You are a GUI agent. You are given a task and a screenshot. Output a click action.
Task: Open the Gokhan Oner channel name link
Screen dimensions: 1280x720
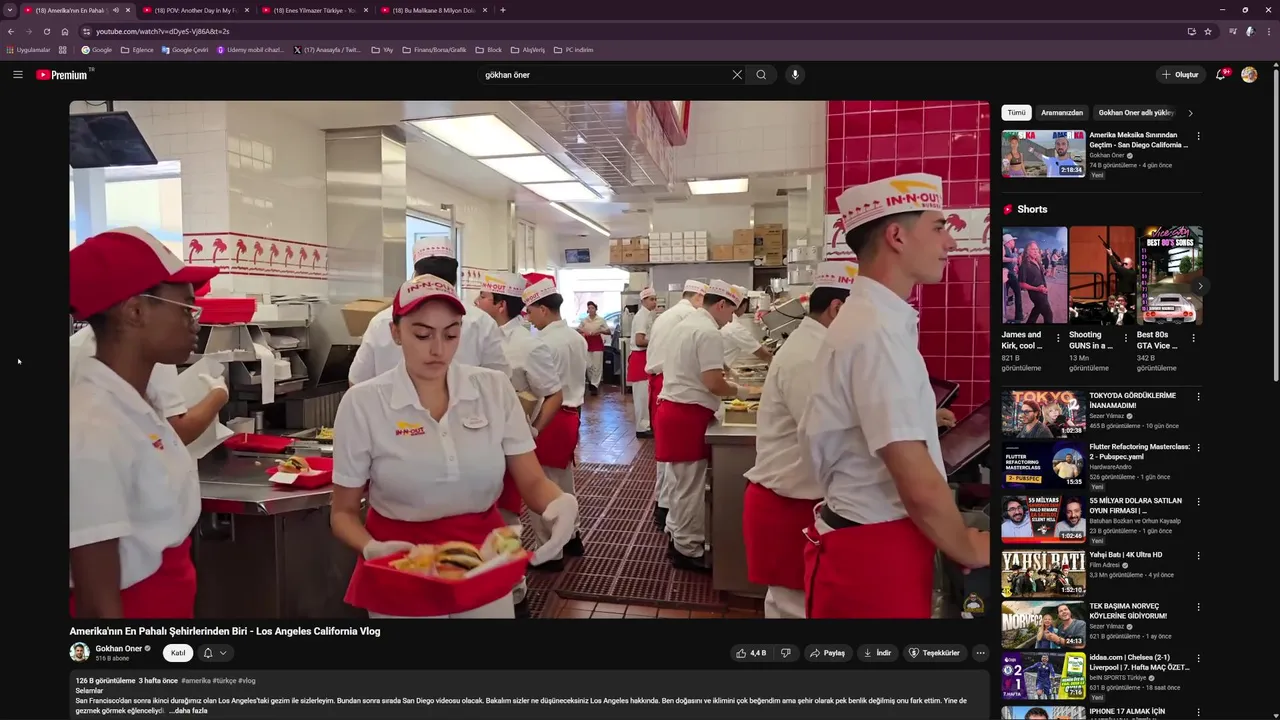[x=118, y=648]
